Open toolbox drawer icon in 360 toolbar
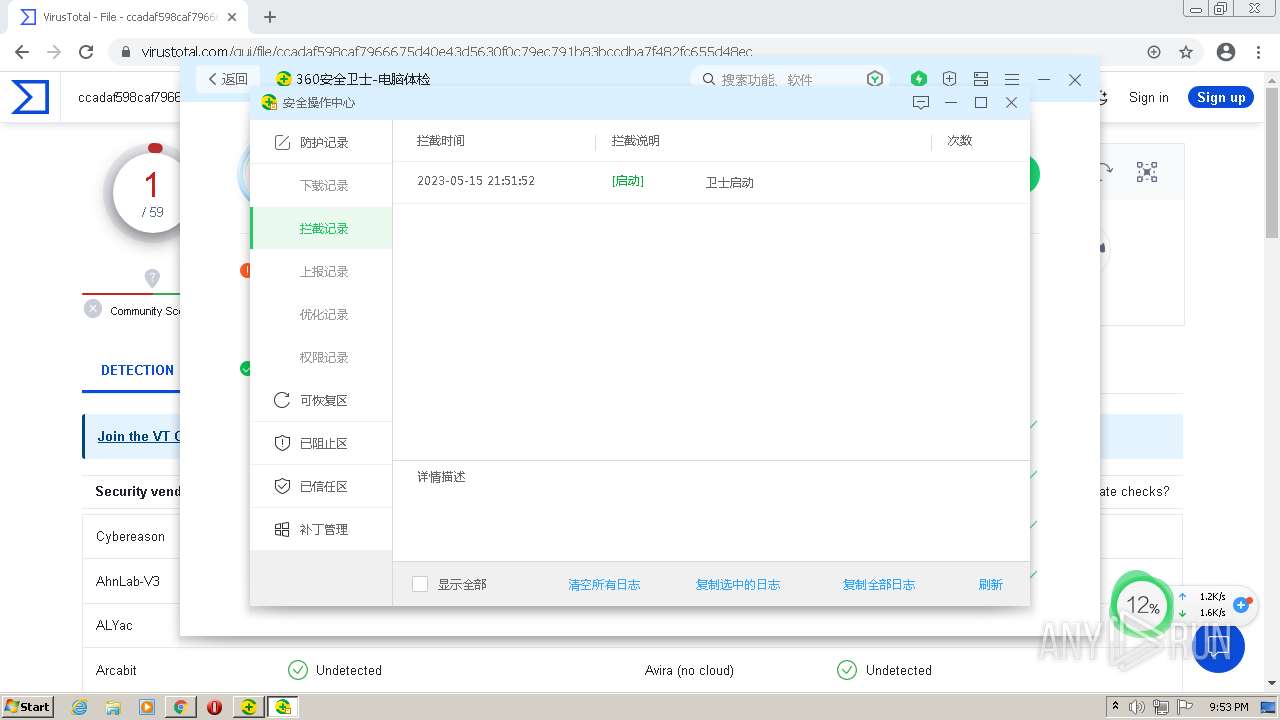The width and height of the screenshot is (1280, 720). point(981,79)
